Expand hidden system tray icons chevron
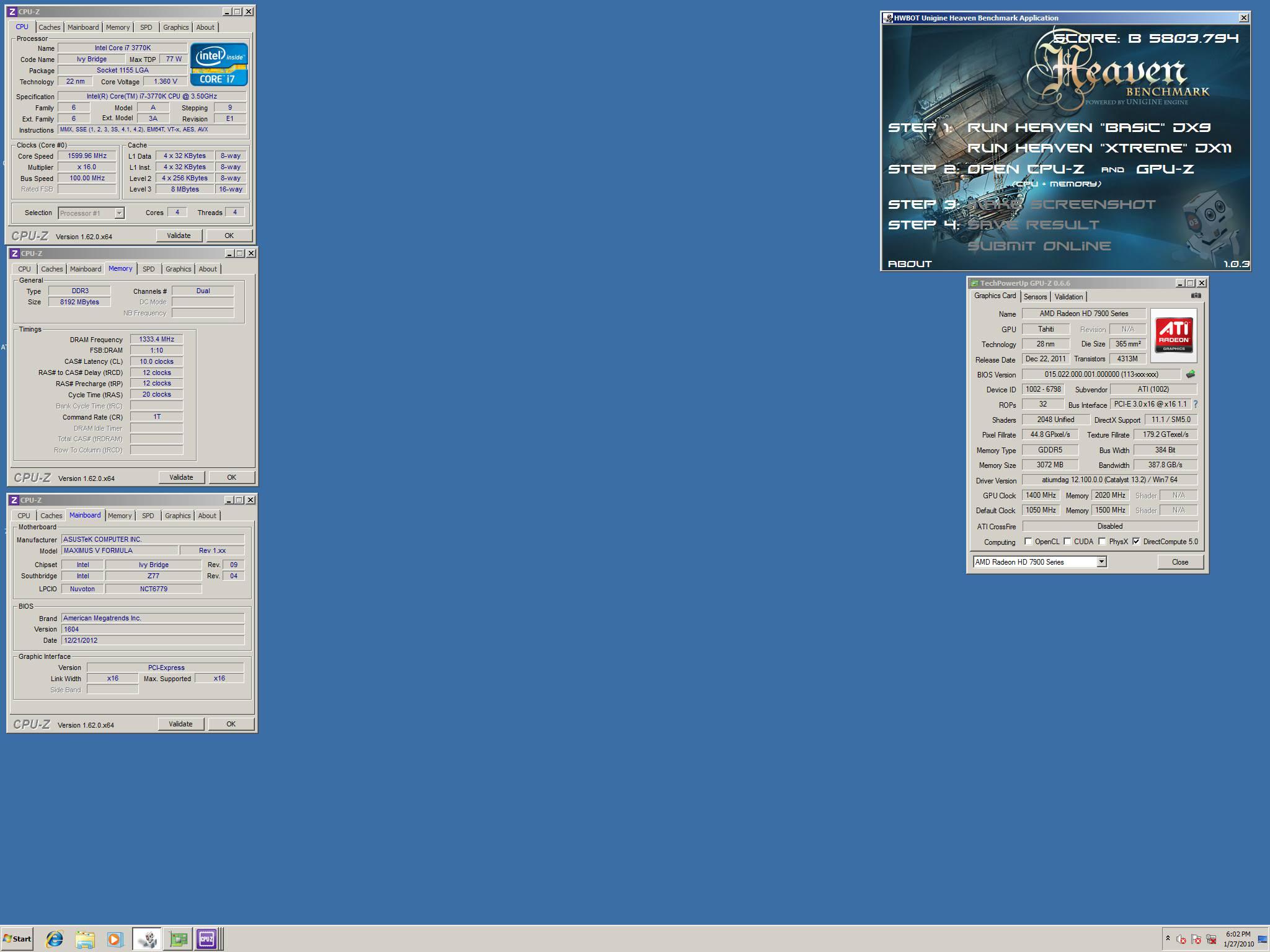1270x952 pixels. point(1168,938)
